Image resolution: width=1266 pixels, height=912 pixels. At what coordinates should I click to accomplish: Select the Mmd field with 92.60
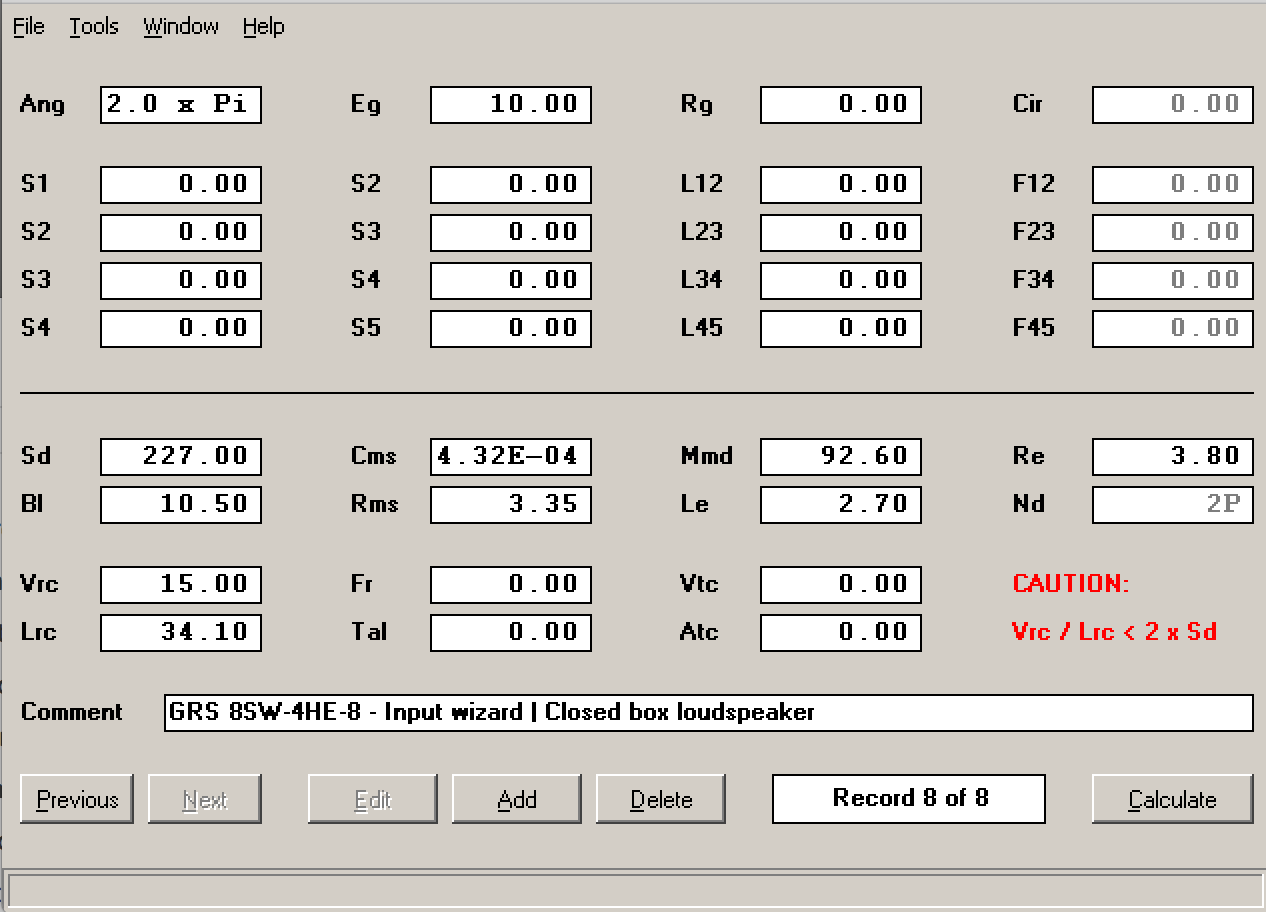(841, 457)
